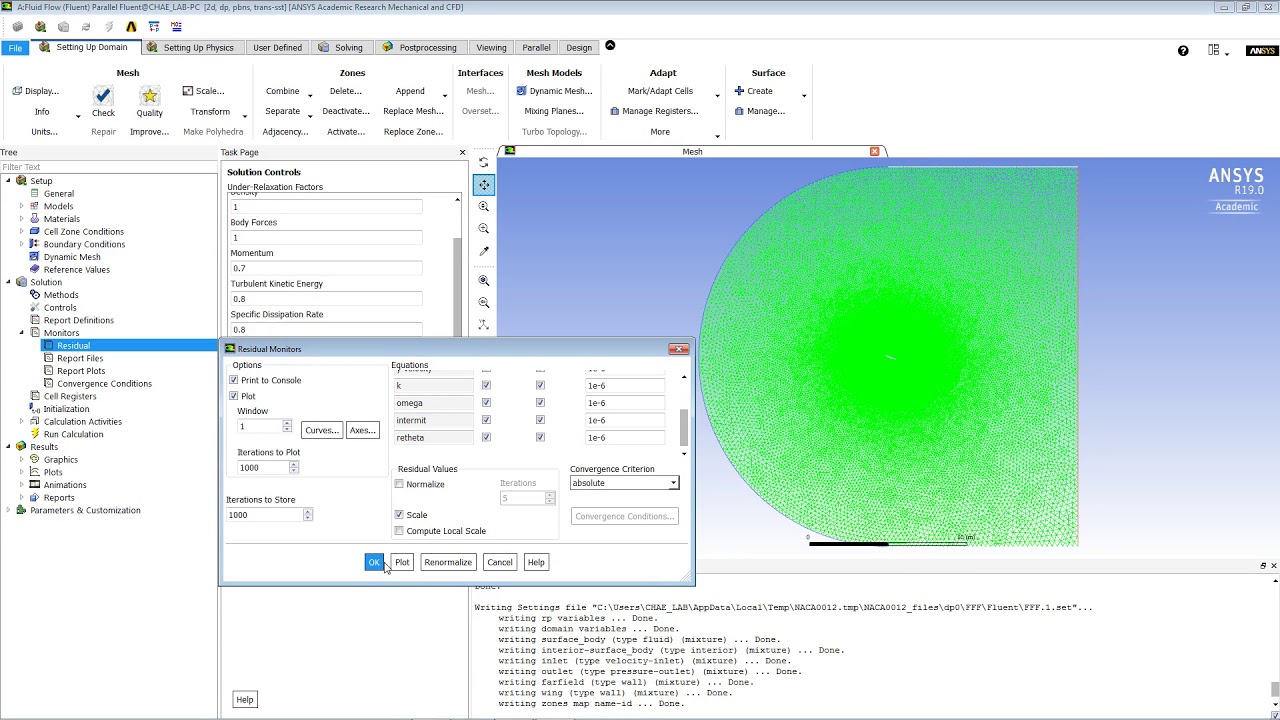Click the Scale mesh icon in ribbon
Viewport: 1280px width, 720px height.
click(188, 91)
